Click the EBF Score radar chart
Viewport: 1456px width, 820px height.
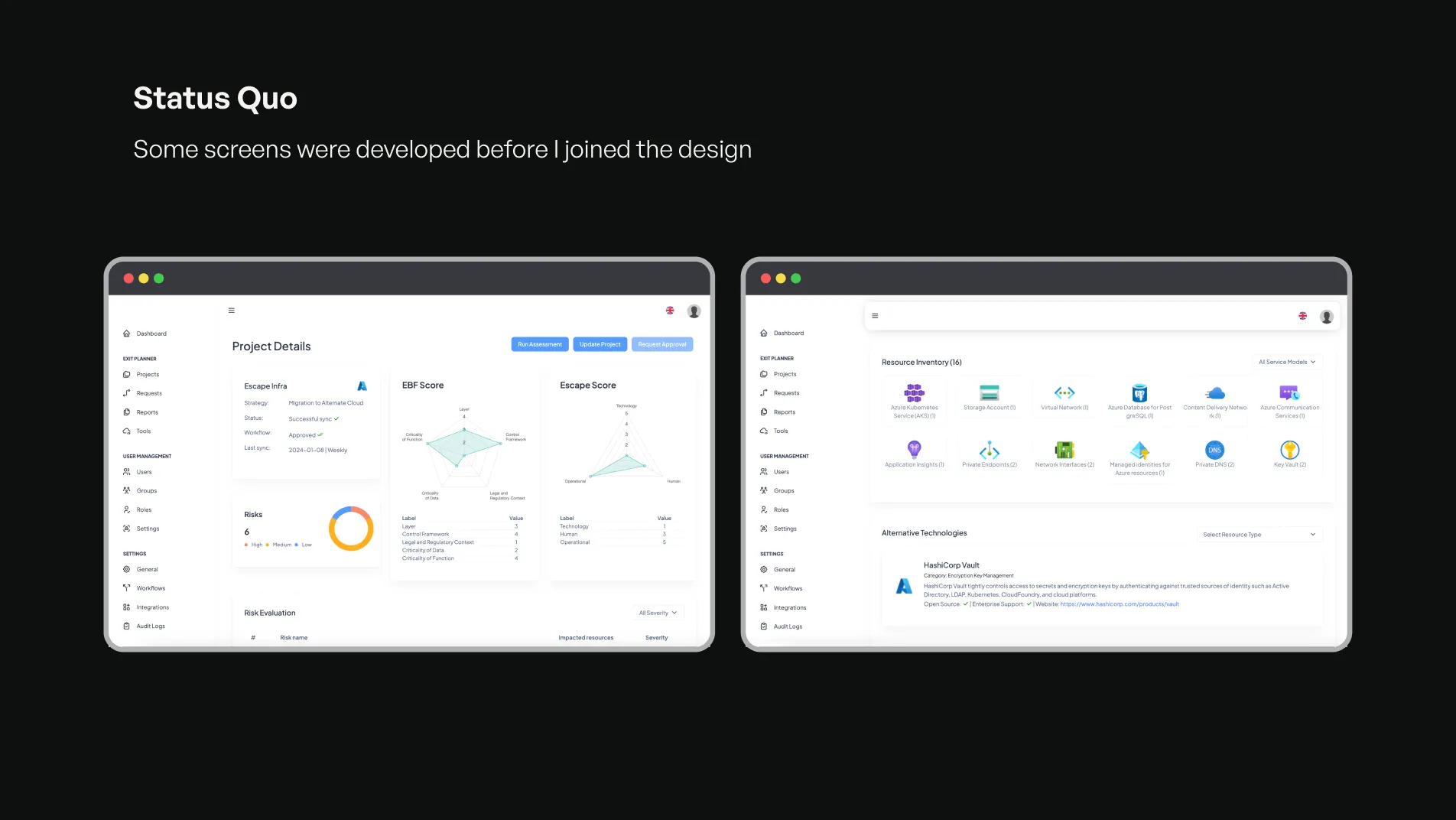[x=464, y=453]
